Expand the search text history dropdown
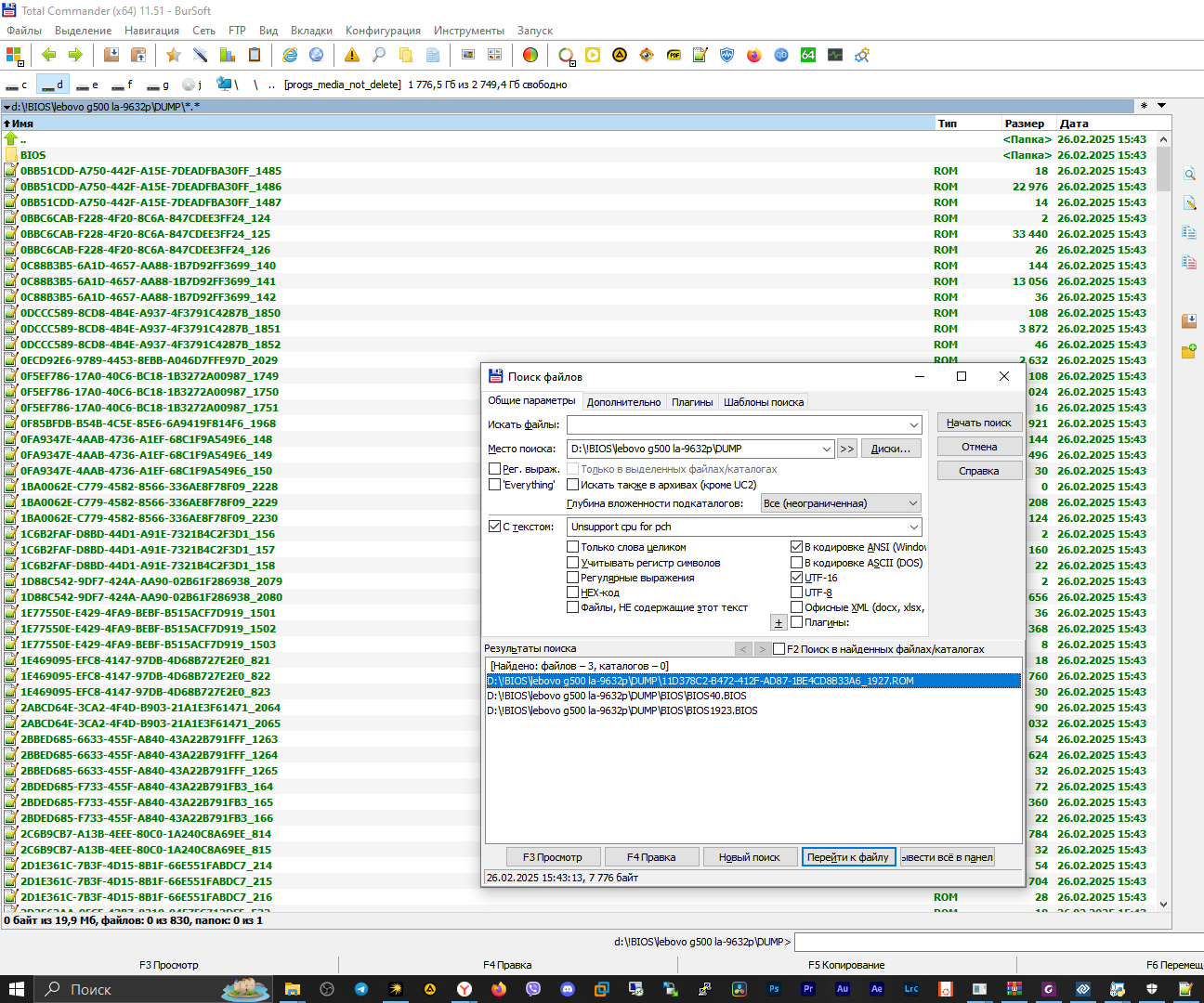The image size is (1204, 1003). click(x=914, y=527)
